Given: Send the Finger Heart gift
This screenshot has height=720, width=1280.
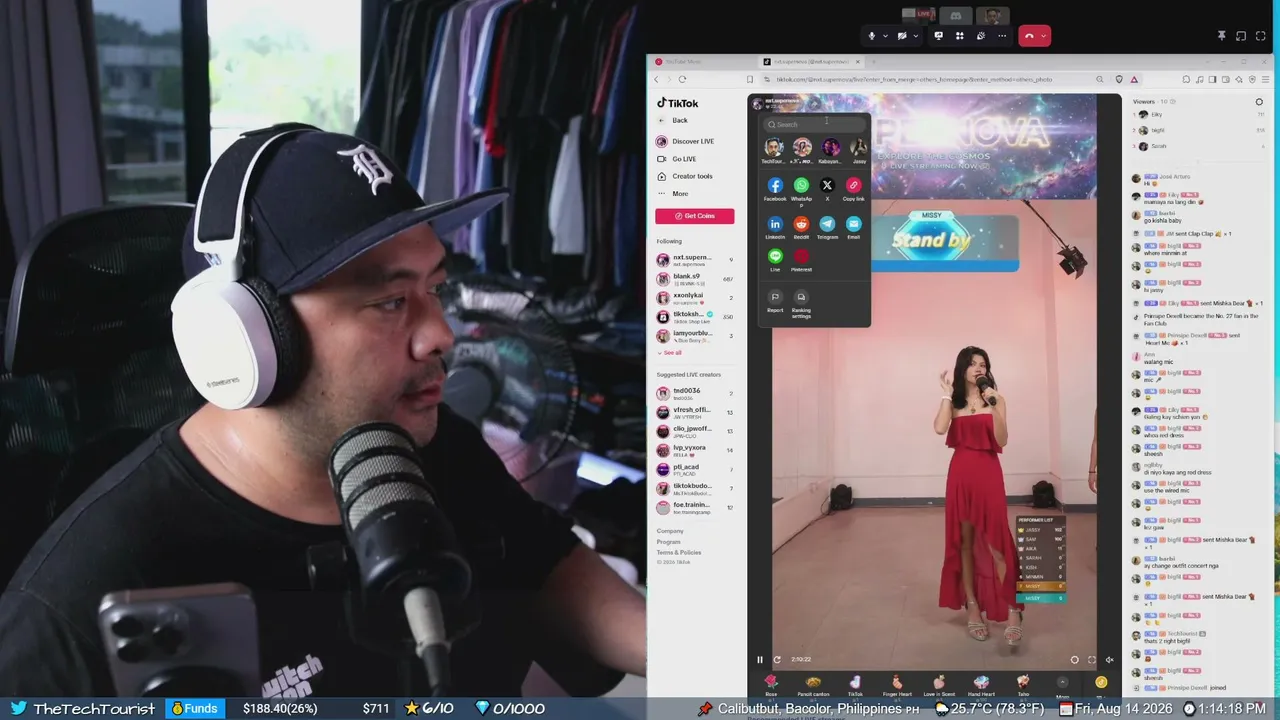Looking at the screenshot, I should (897, 685).
